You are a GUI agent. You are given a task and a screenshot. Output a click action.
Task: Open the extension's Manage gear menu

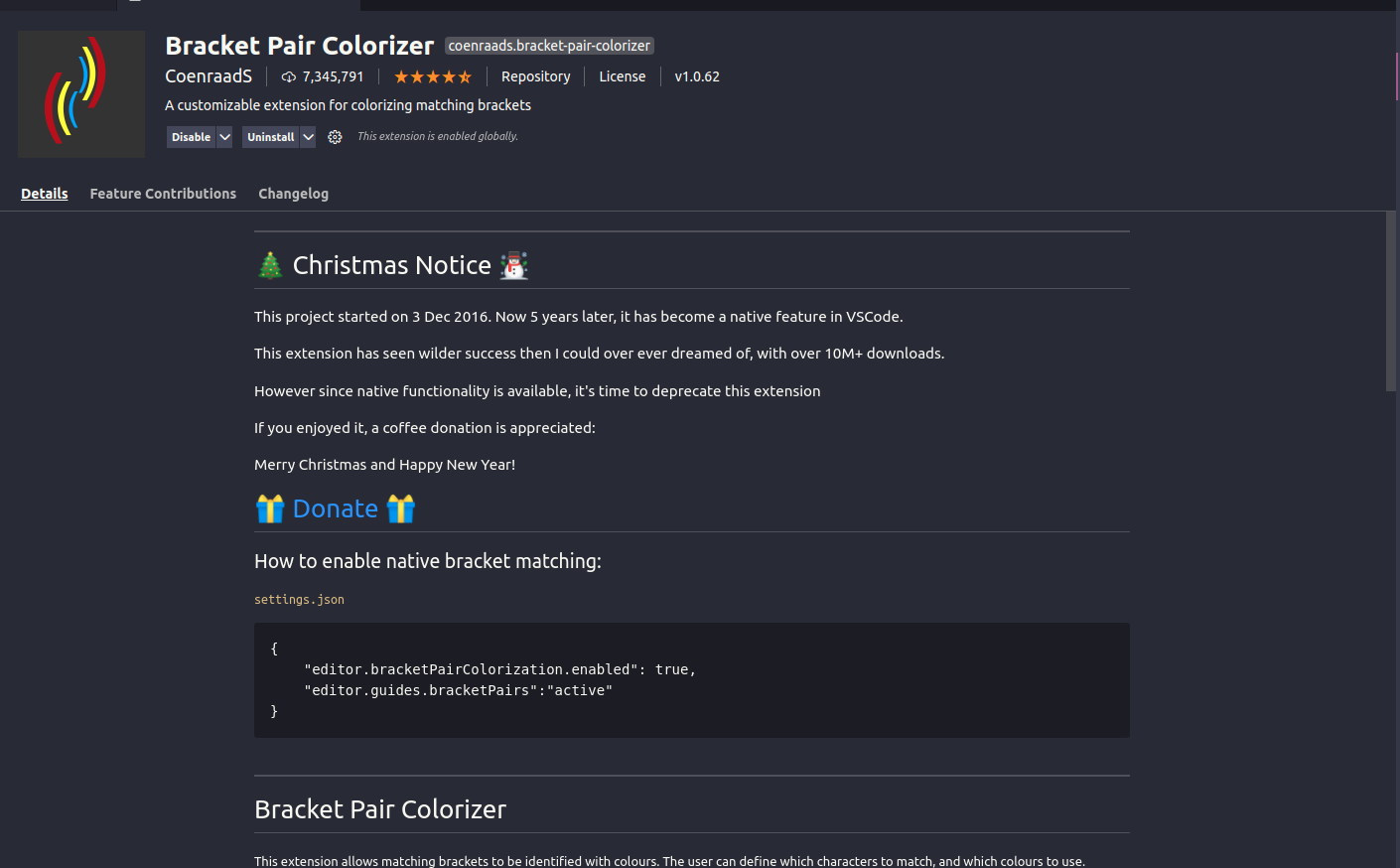(335, 136)
